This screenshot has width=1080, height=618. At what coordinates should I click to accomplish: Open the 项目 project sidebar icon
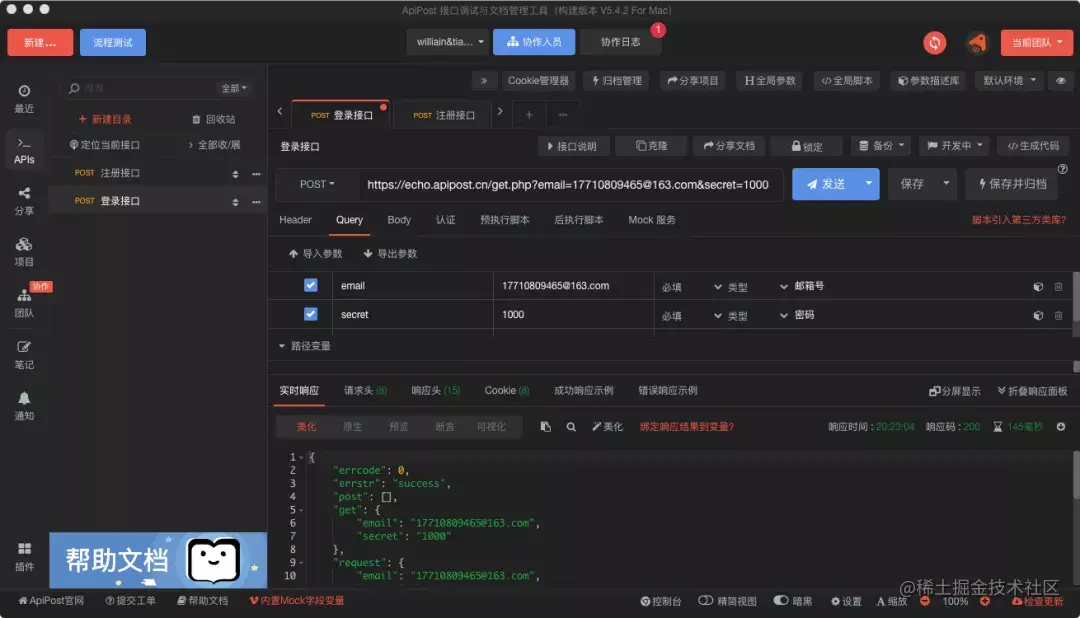click(24, 251)
